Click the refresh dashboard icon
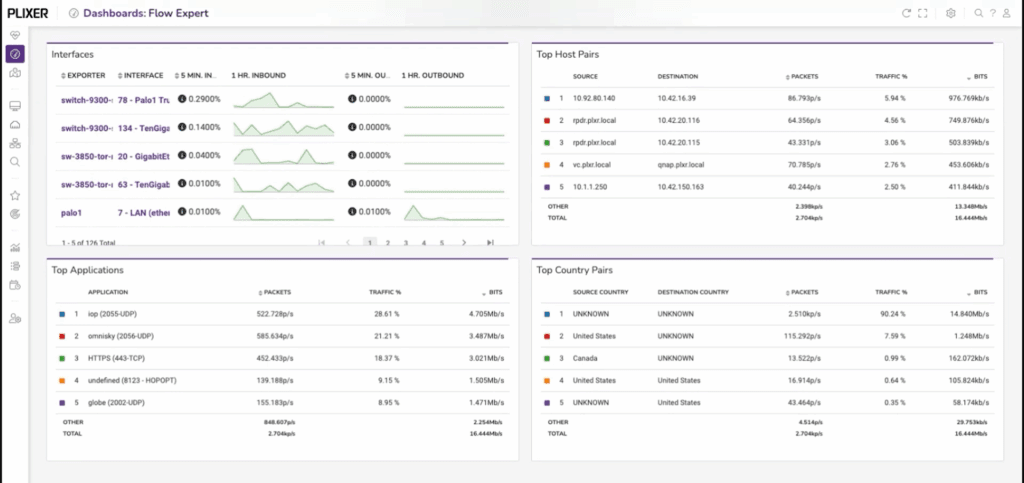1024x483 pixels. (x=906, y=13)
